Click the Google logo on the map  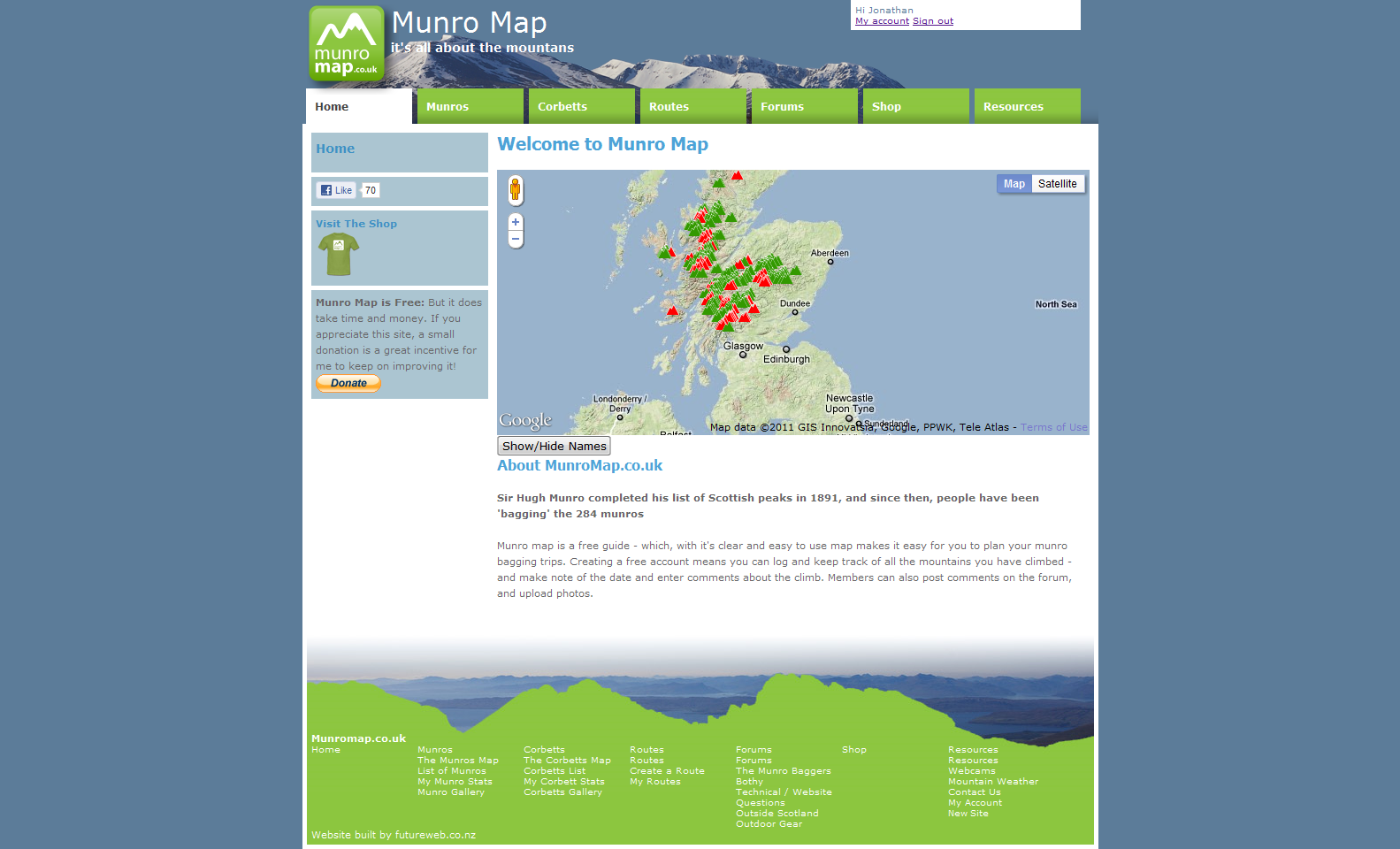point(525,421)
